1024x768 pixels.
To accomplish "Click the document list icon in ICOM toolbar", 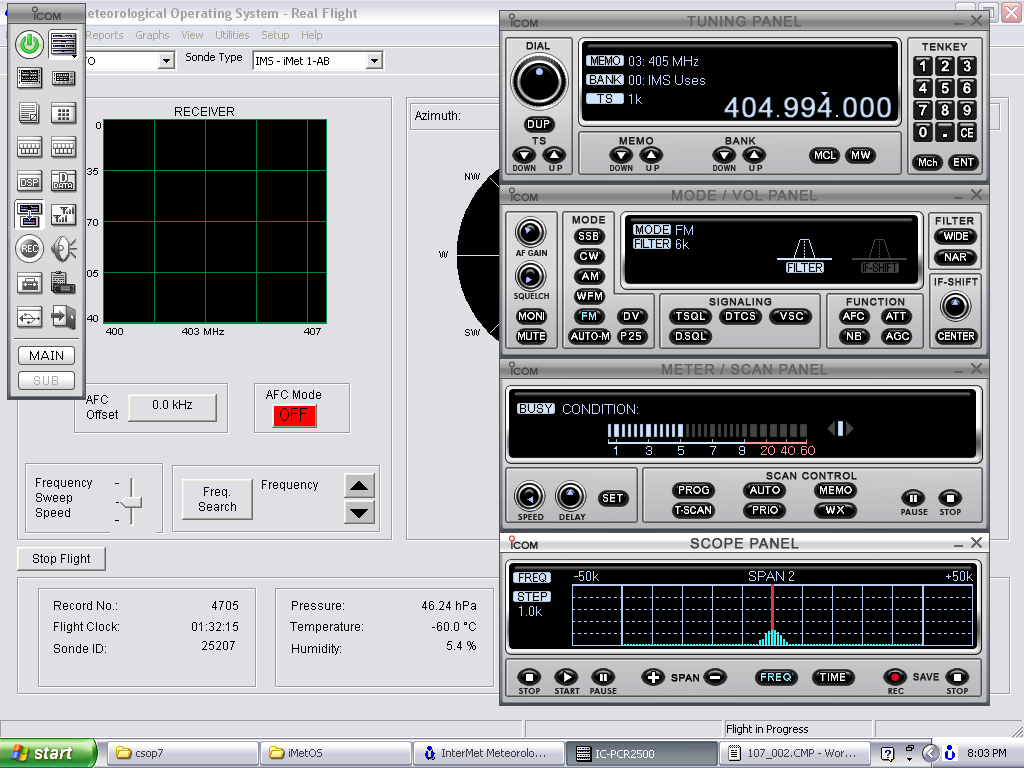I will coord(29,114).
